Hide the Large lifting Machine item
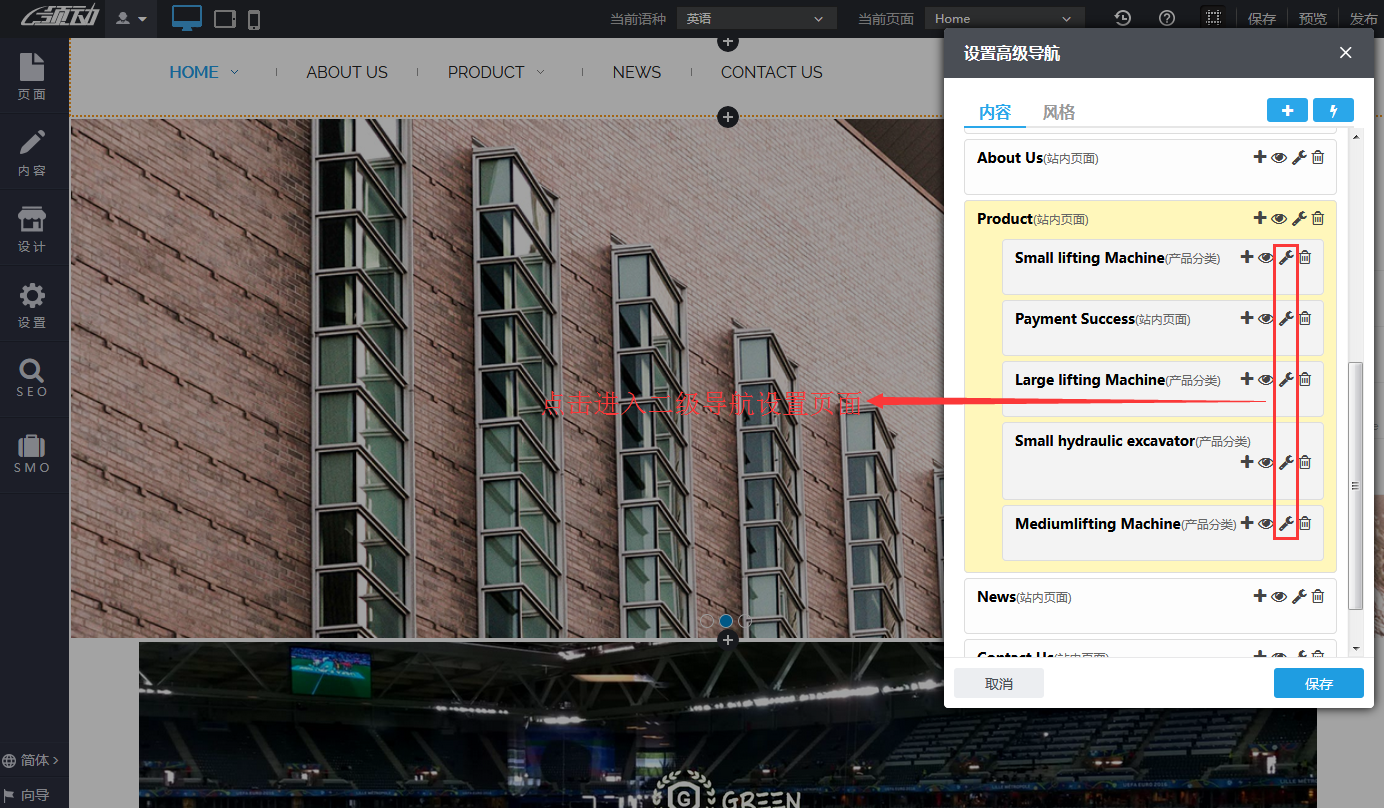 click(1266, 379)
